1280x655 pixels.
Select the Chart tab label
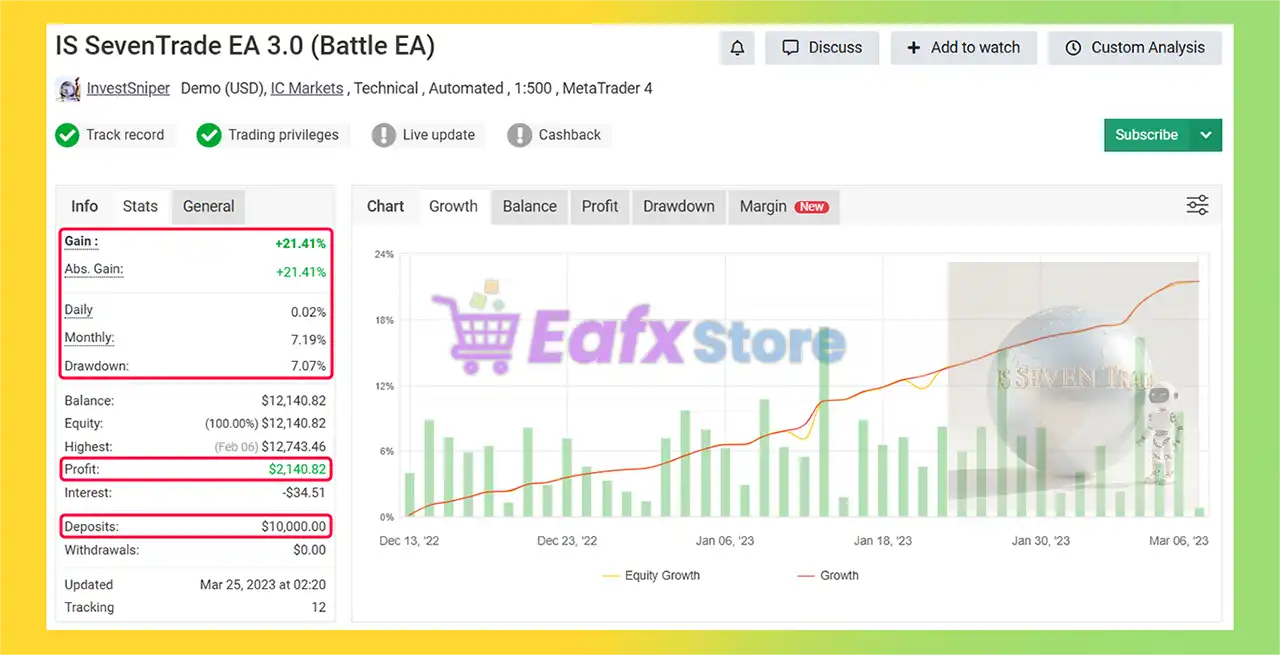[385, 206]
